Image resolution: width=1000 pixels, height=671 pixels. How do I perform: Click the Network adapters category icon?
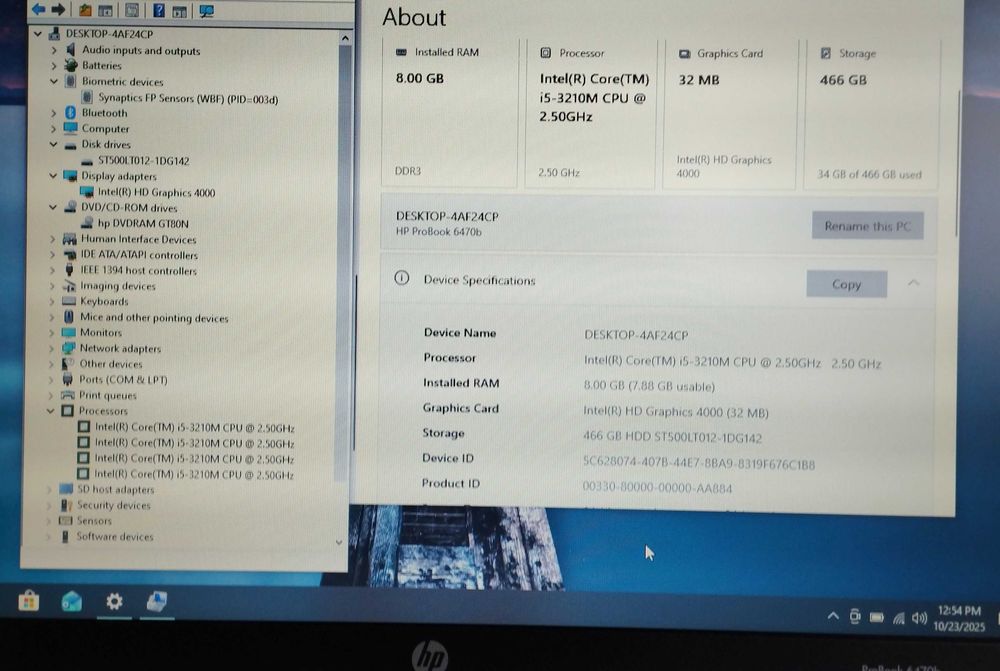click(x=68, y=348)
